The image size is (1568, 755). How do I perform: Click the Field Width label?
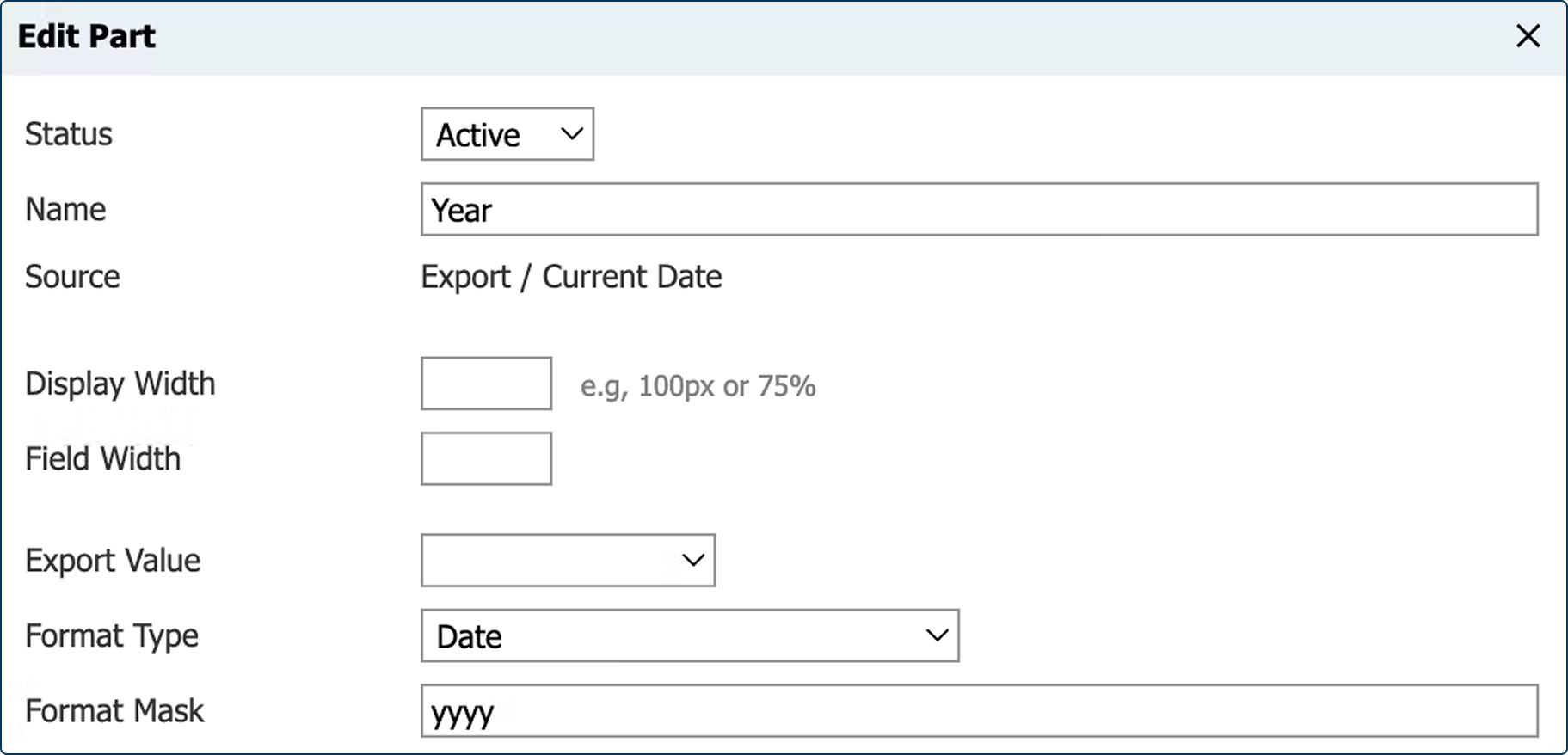pyautogui.click(x=103, y=459)
